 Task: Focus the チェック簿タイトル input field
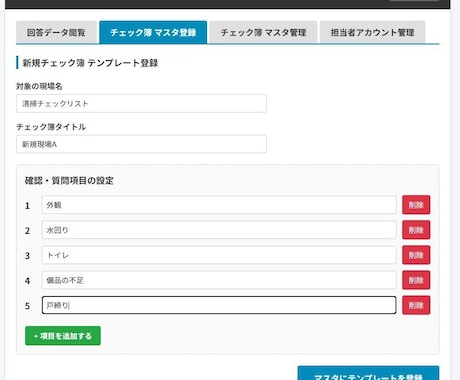point(141,144)
